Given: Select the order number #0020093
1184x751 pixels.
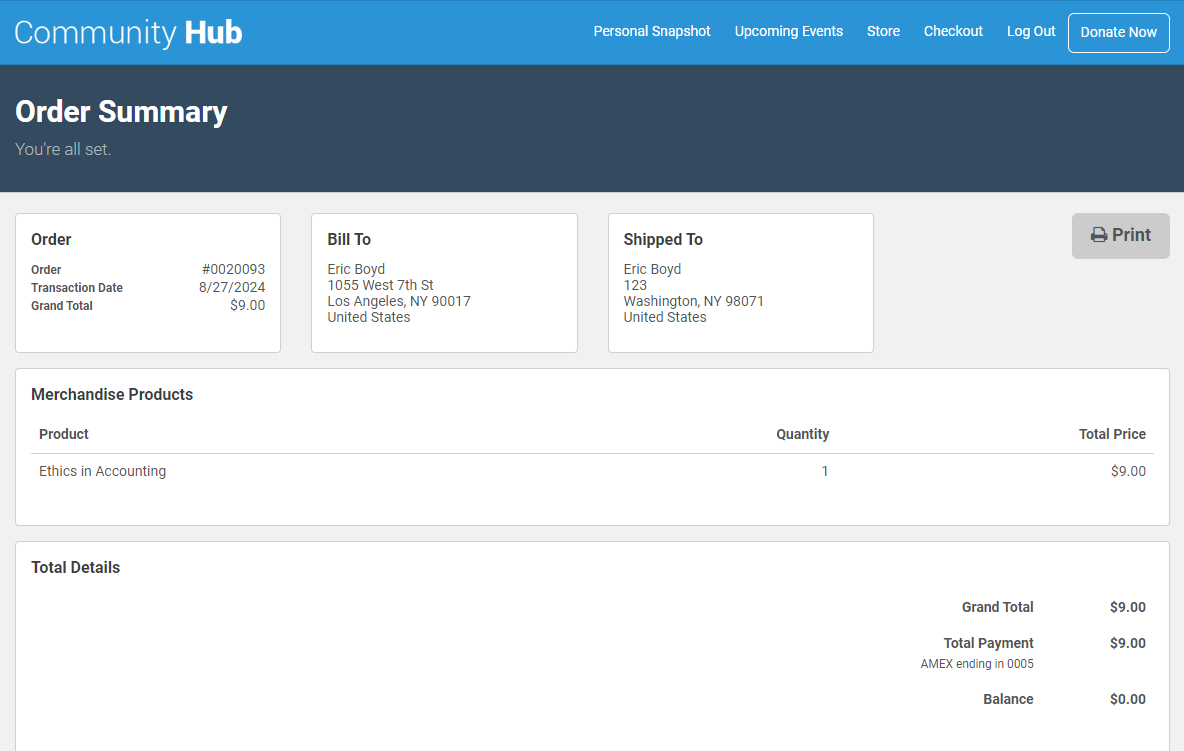Looking at the screenshot, I should 233,269.
